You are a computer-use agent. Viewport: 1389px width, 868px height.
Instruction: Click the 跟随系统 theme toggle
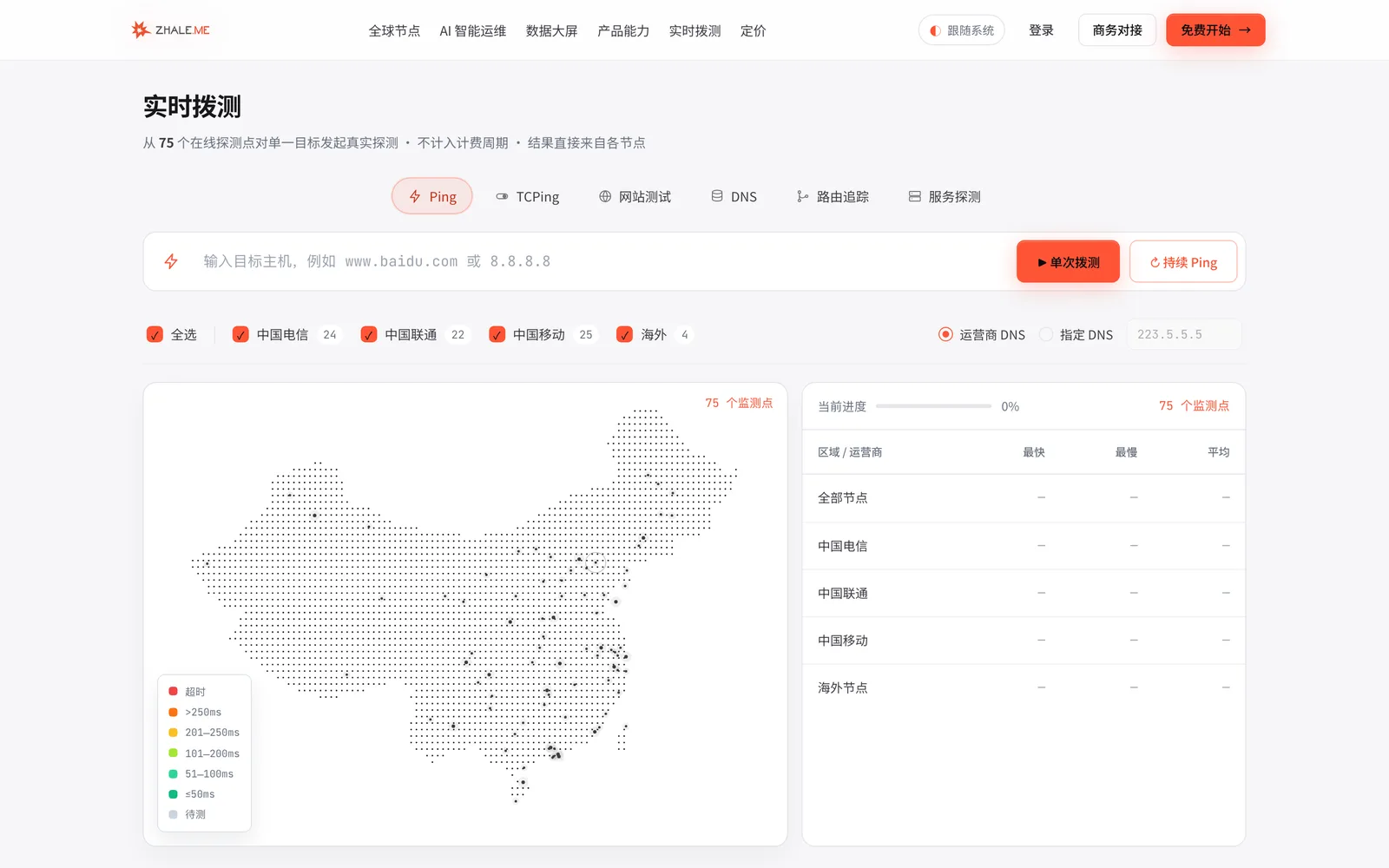click(x=962, y=30)
